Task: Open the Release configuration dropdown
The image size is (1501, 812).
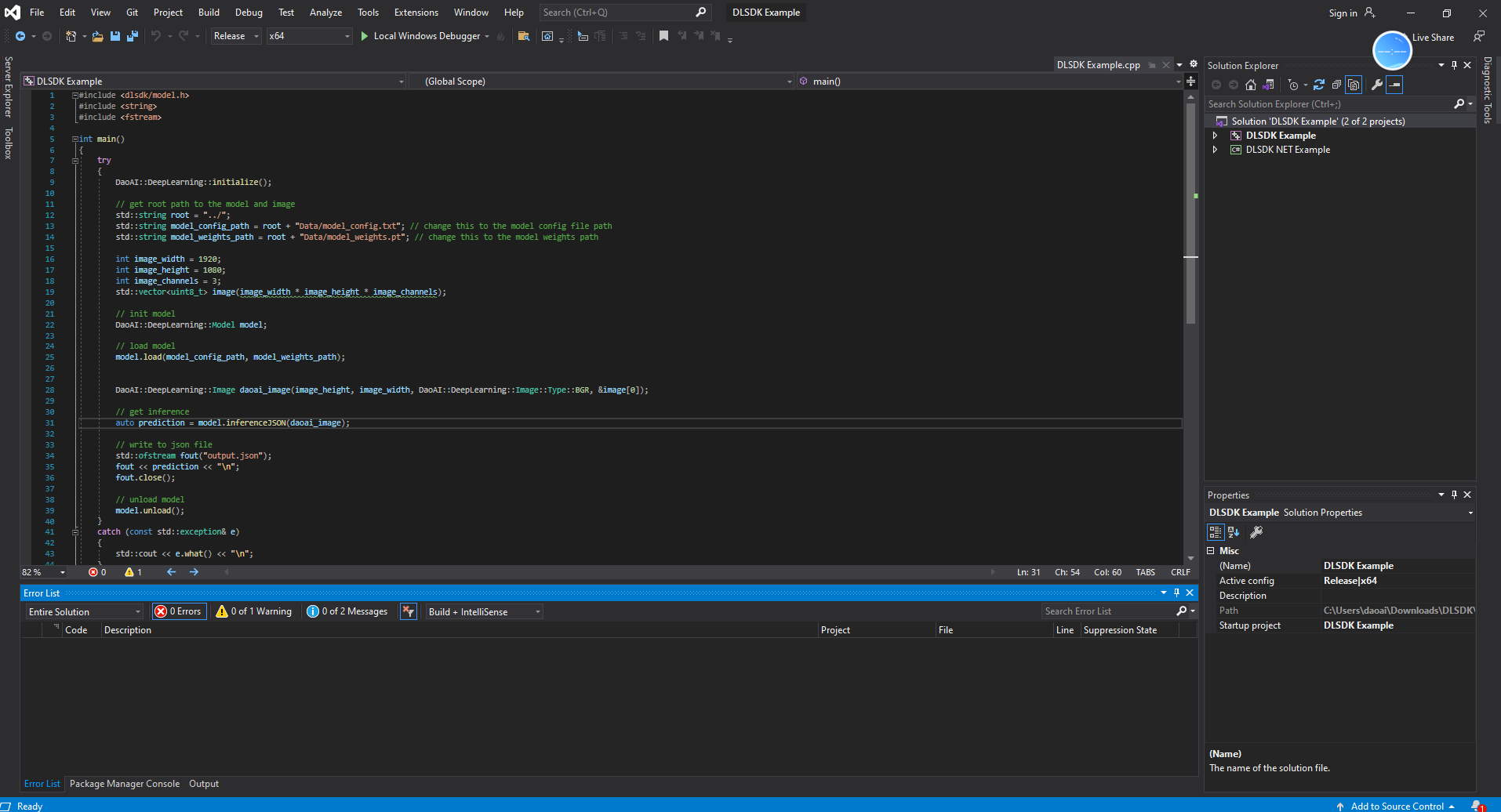Action: [236, 36]
